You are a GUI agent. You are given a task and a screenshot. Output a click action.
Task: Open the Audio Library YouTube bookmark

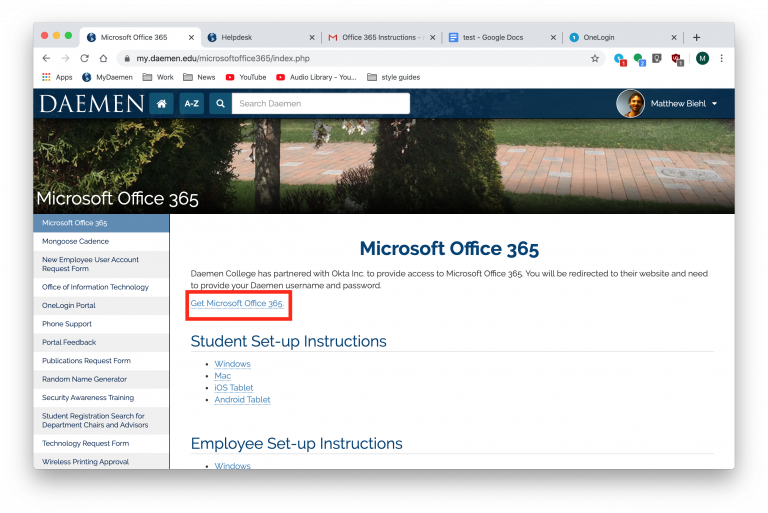pyautogui.click(x=316, y=77)
